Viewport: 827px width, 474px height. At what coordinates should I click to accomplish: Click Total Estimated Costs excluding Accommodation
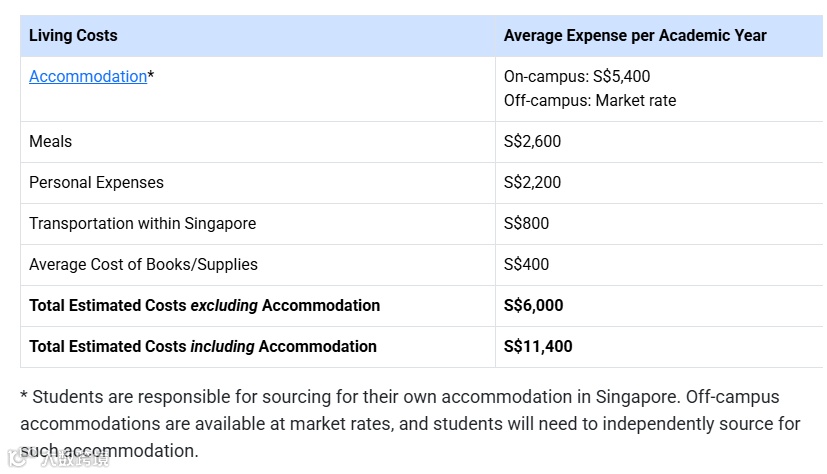tap(204, 305)
